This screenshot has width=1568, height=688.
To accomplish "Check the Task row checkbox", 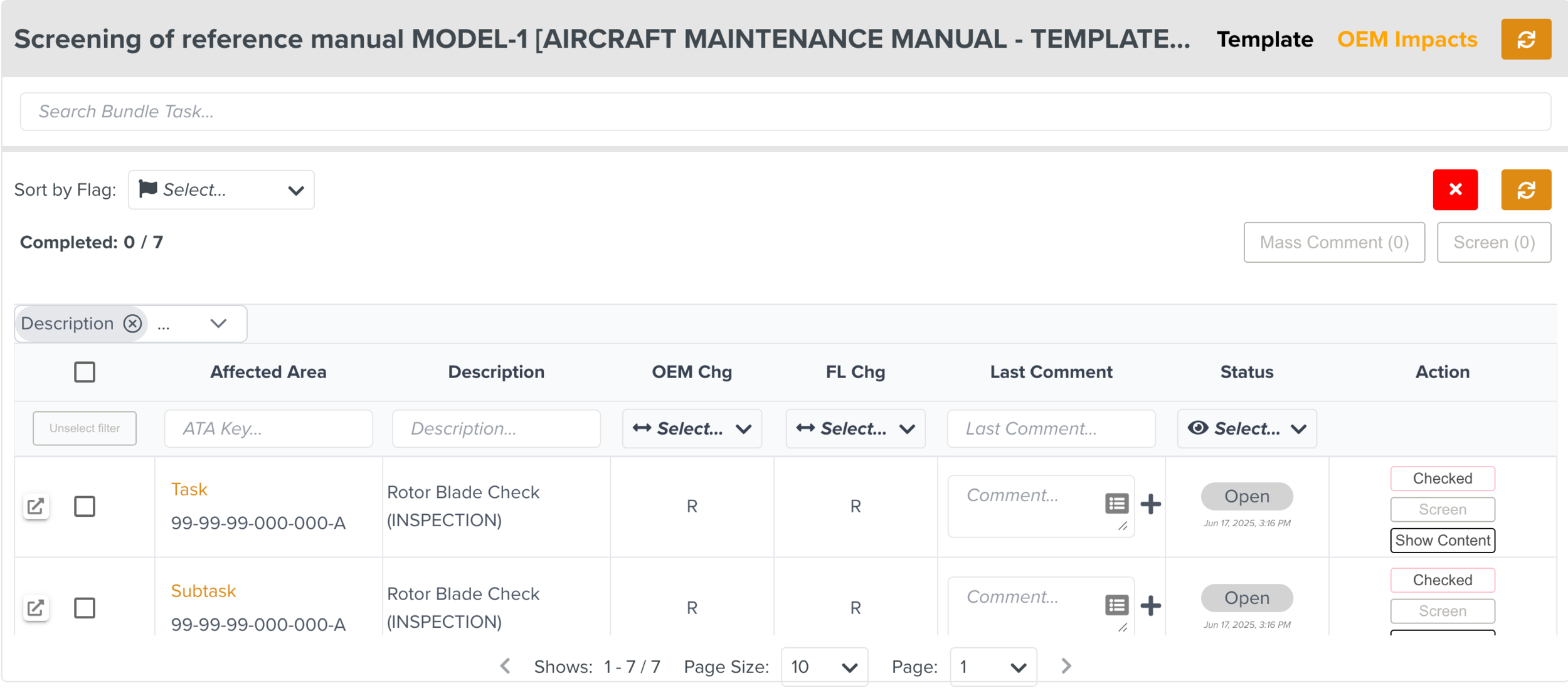I will click(85, 506).
